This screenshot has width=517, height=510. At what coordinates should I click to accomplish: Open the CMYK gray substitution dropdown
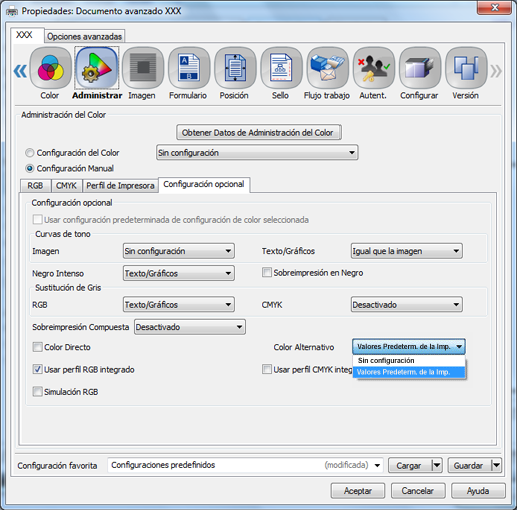[407, 305]
